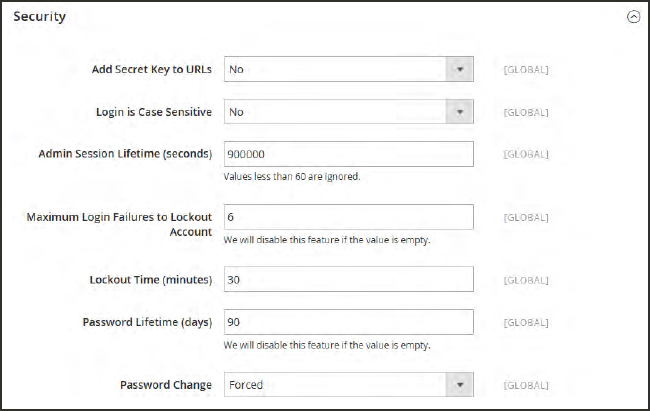Viewport: 651px width, 411px height.
Task: Open the Add Secret Key to URLs dropdown
Action: [x=348, y=69]
